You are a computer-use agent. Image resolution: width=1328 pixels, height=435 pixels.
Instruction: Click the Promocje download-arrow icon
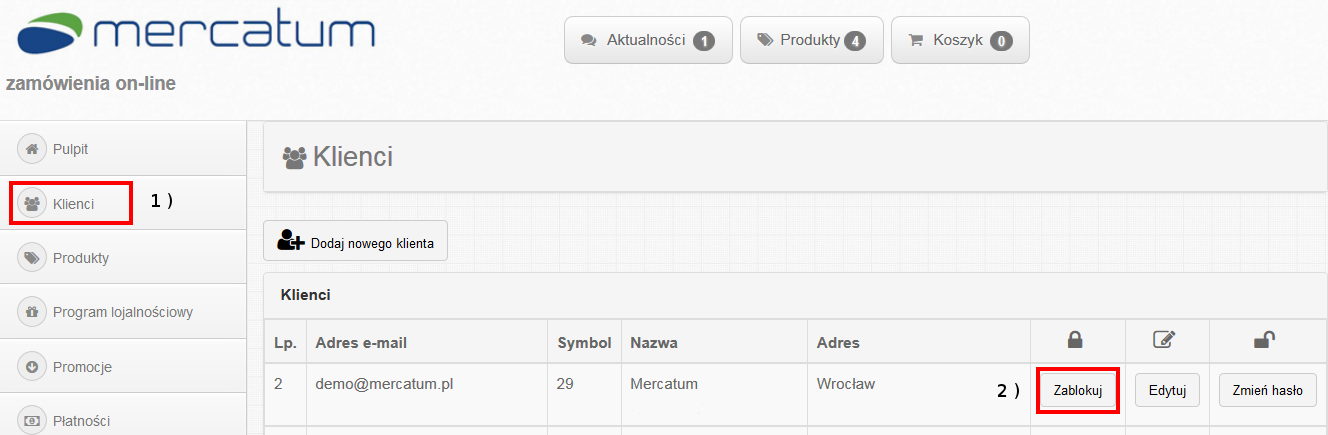coord(32,367)
